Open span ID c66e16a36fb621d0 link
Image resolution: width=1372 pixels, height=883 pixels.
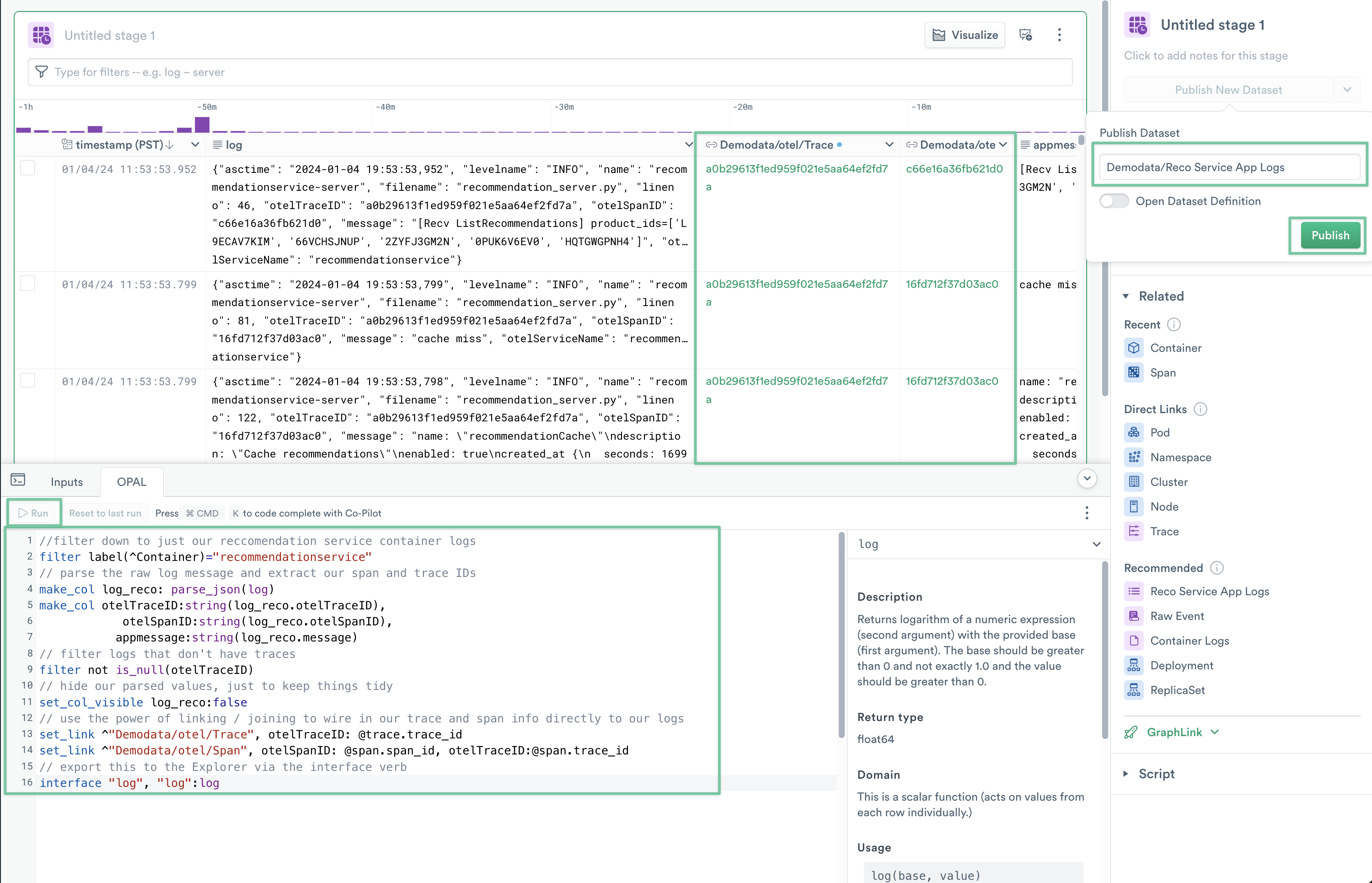coord(954,168)
